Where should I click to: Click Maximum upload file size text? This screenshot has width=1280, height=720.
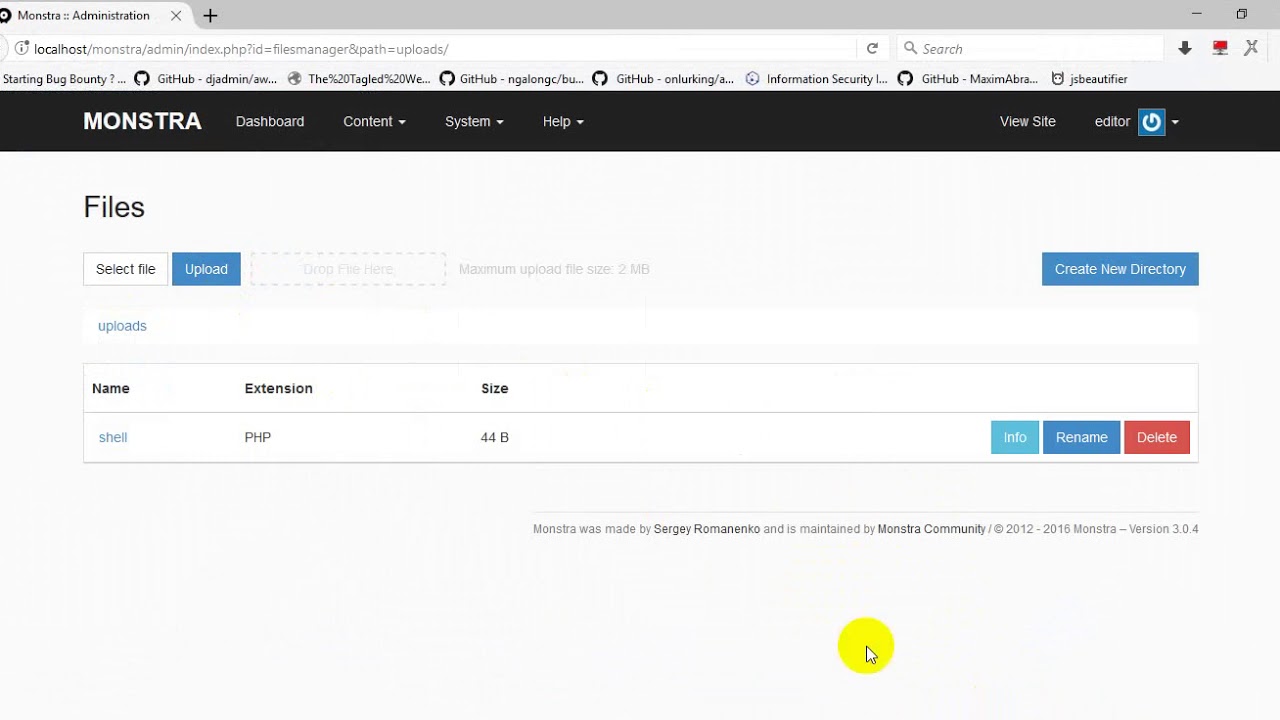(554, 269)
